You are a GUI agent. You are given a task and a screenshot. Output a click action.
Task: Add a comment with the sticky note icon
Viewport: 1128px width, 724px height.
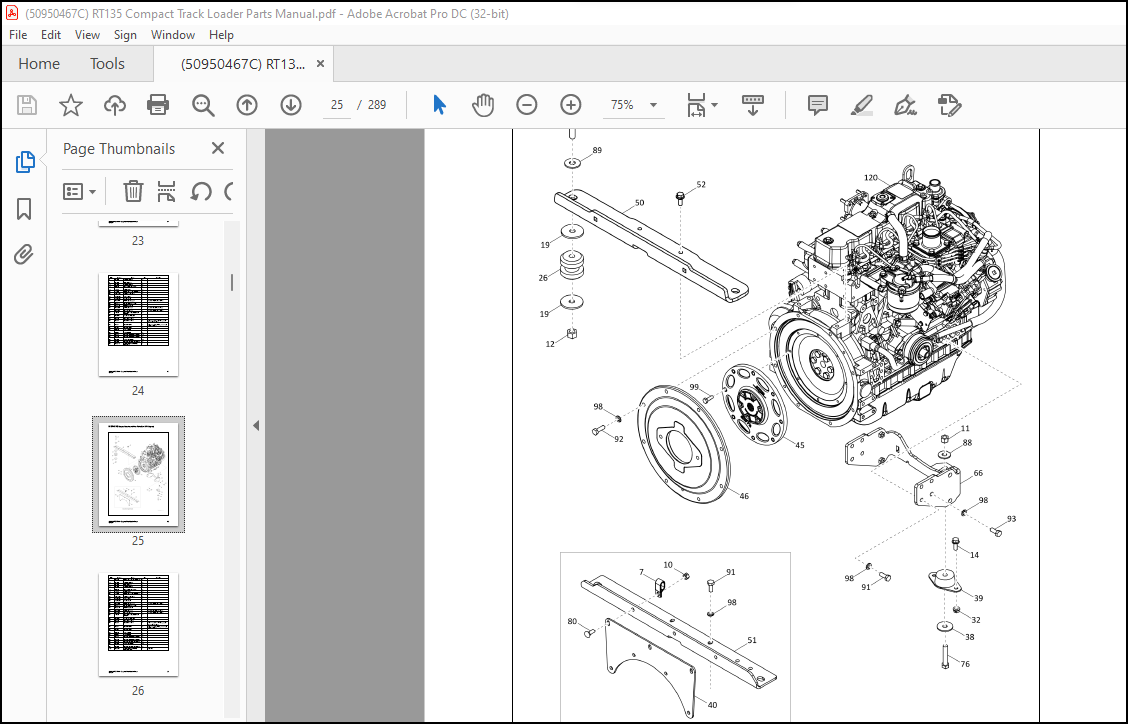(818, 105)
